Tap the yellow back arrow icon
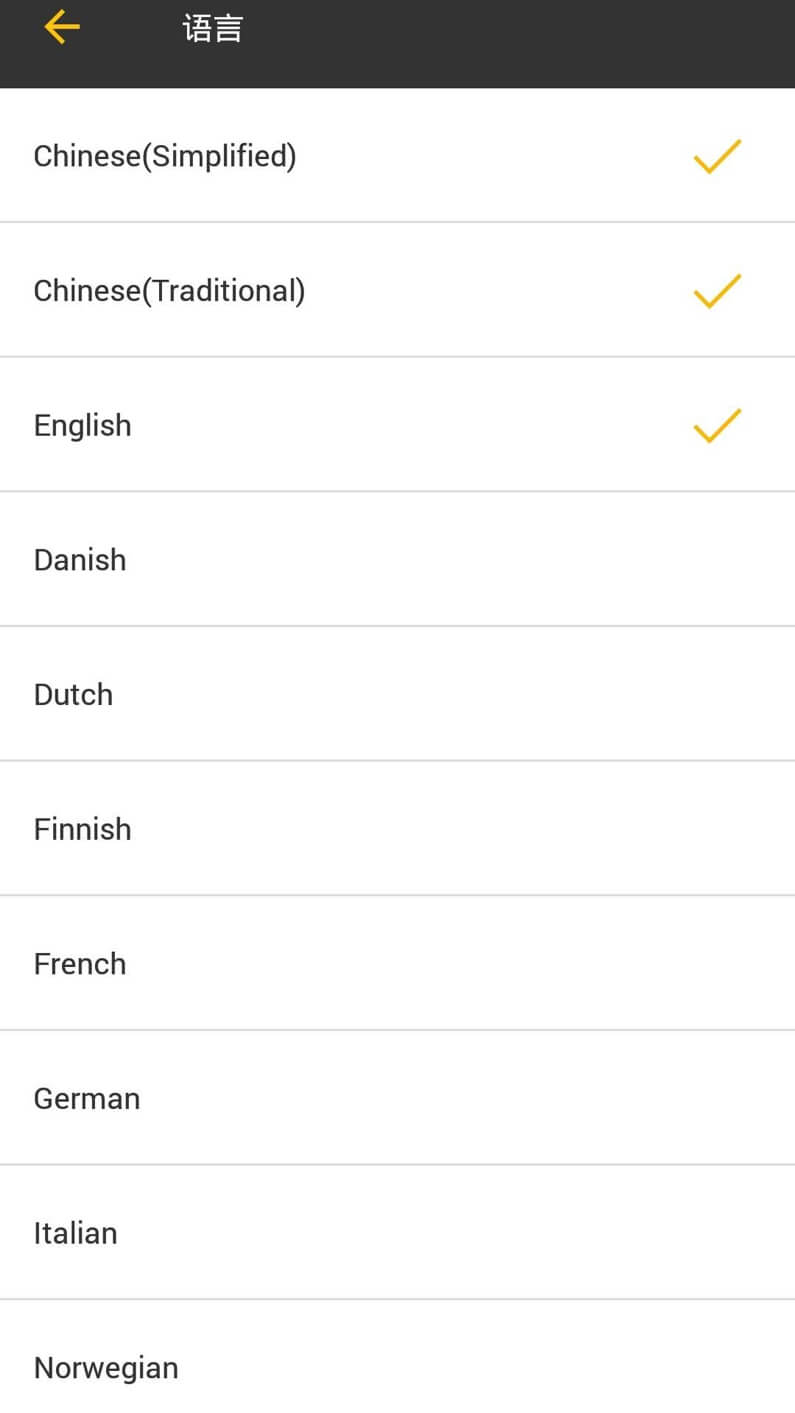 click(62, 28)
